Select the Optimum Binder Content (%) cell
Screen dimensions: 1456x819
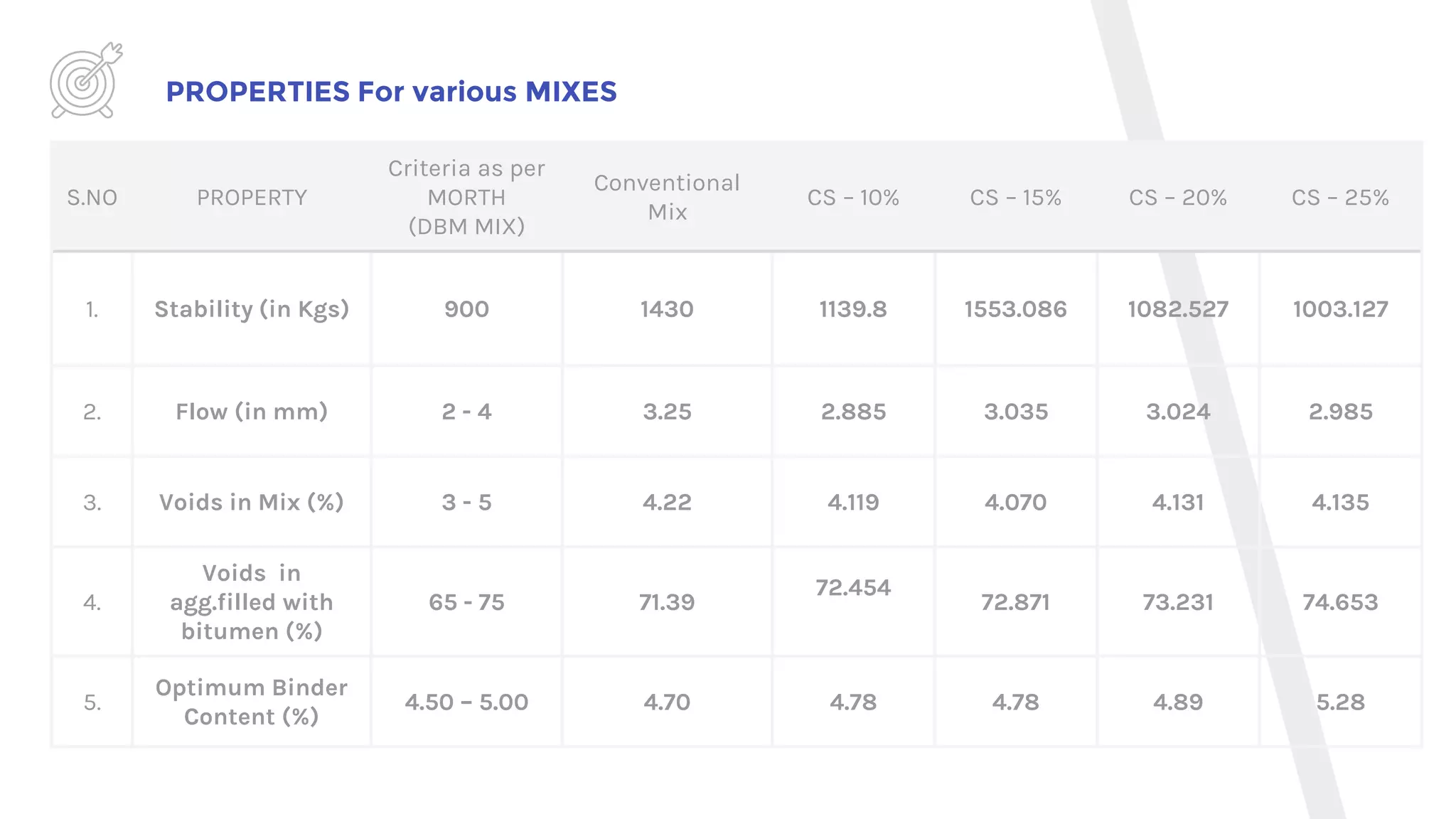click(252, 702)
